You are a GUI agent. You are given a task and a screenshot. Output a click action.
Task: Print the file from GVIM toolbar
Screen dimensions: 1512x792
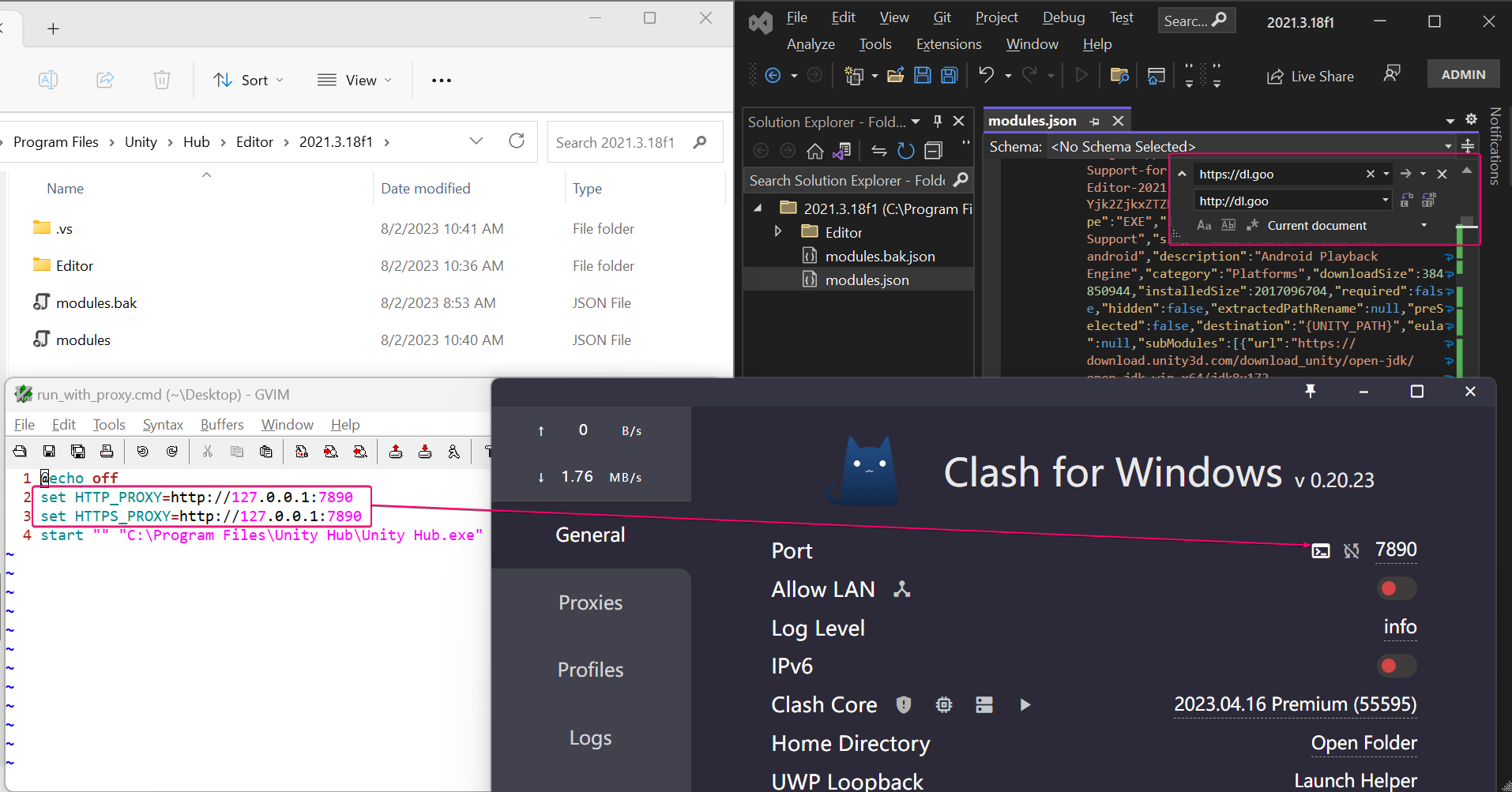107,451
